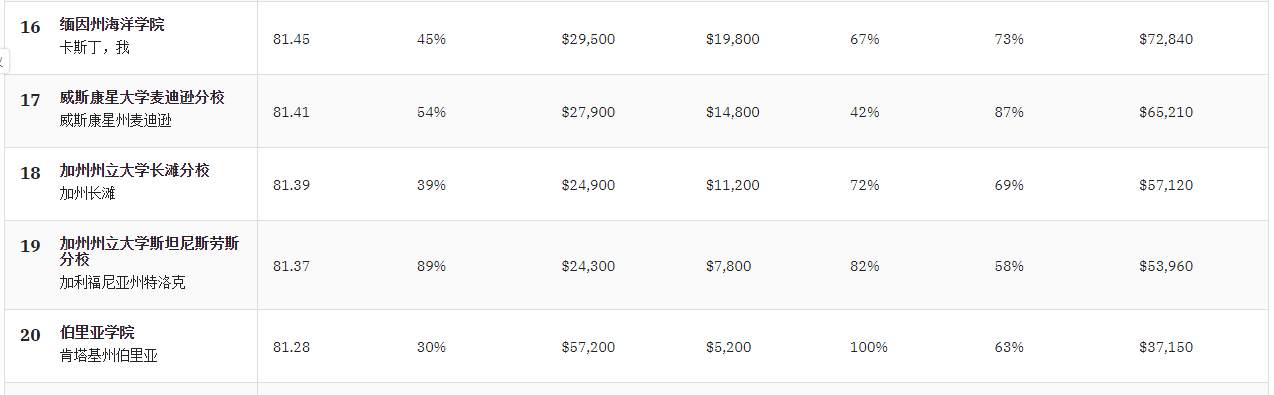The height and width of the screenshot is (395, 1274).
Task: Open the 缅因州海洋学院 school link
Action: 112,24
